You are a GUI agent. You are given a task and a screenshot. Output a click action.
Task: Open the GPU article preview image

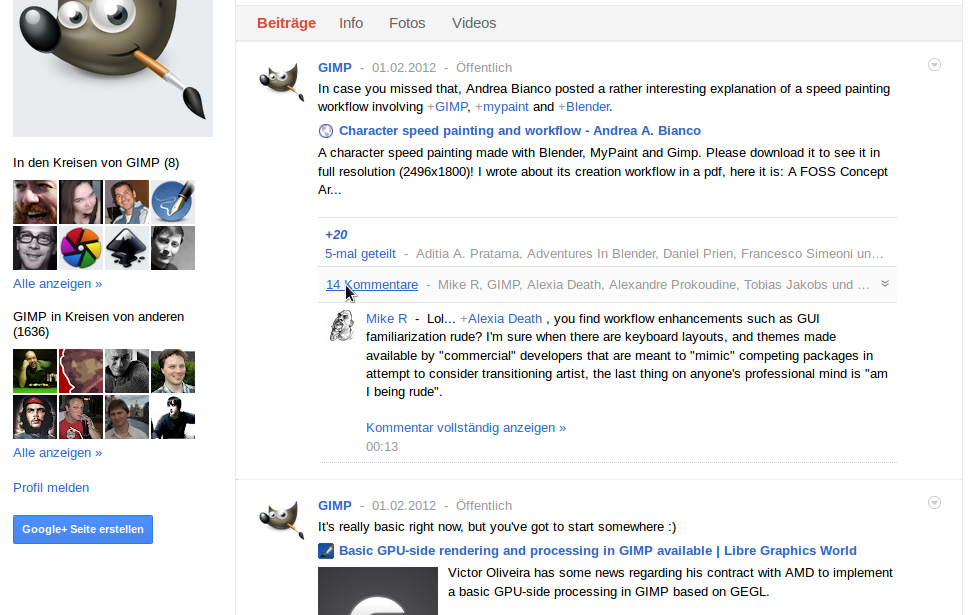377,591
